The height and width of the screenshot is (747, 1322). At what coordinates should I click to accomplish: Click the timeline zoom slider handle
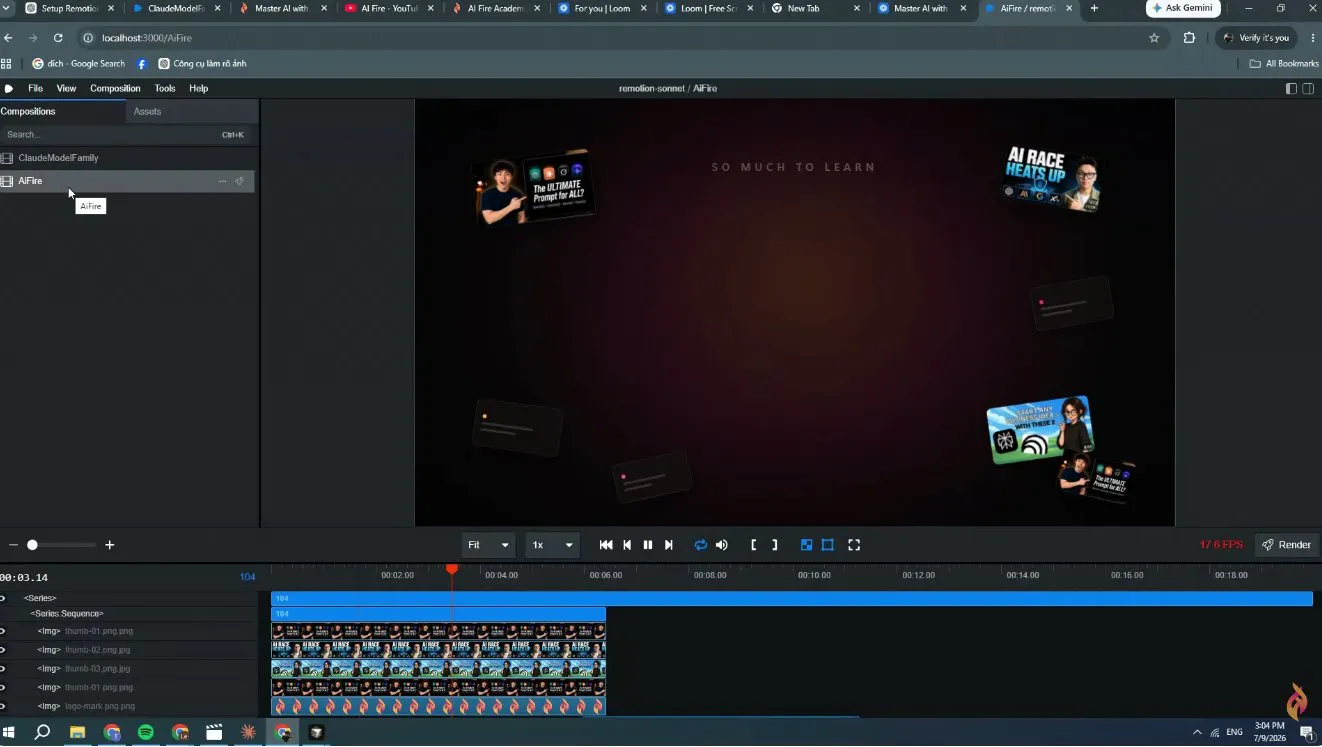point(32,545)
